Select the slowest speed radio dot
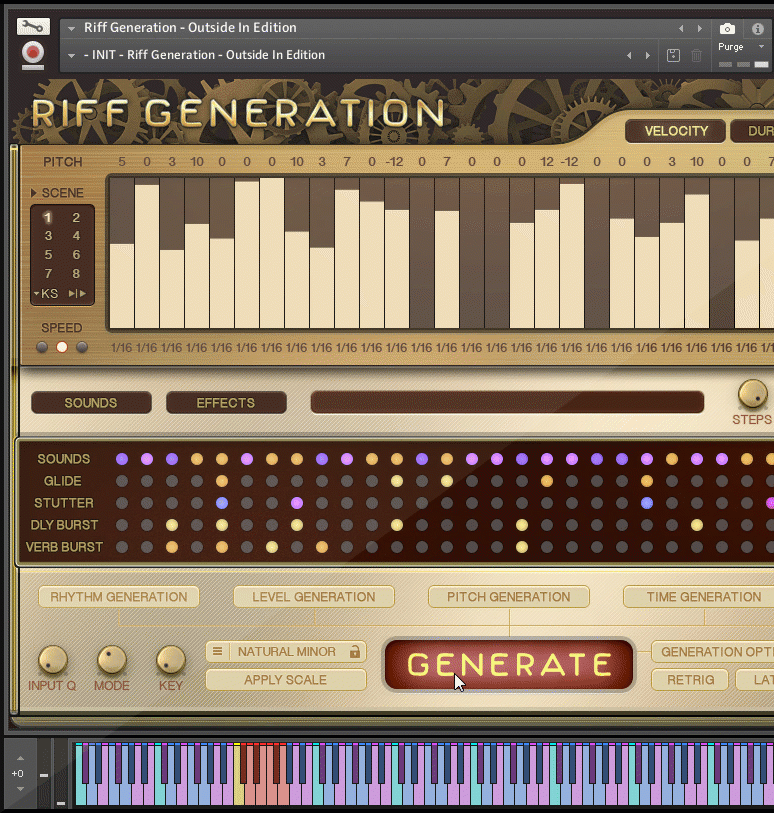This screenshot has height=813, width=774. coord(42,347)
